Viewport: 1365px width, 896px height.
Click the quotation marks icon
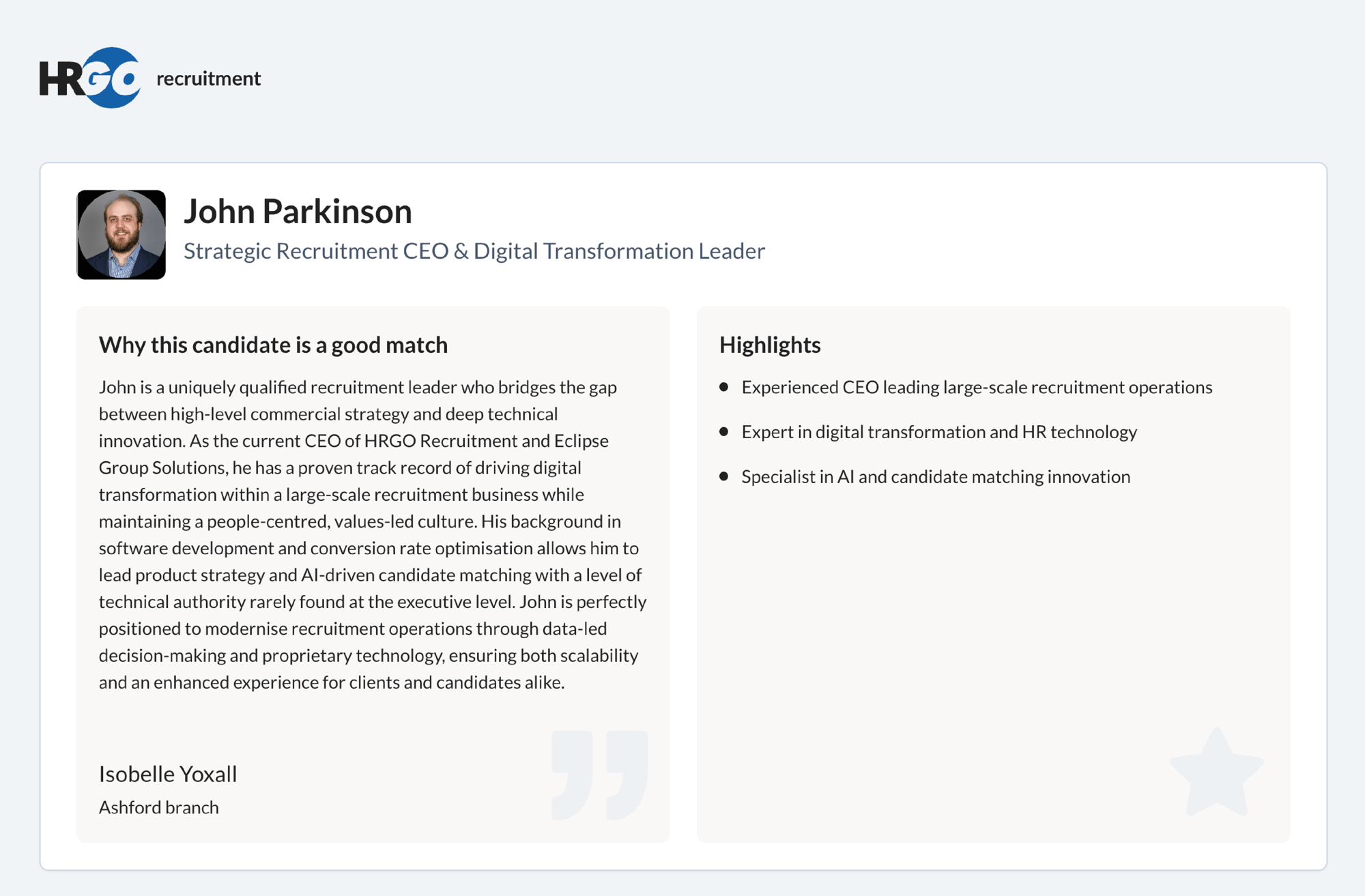pos(599,775)
